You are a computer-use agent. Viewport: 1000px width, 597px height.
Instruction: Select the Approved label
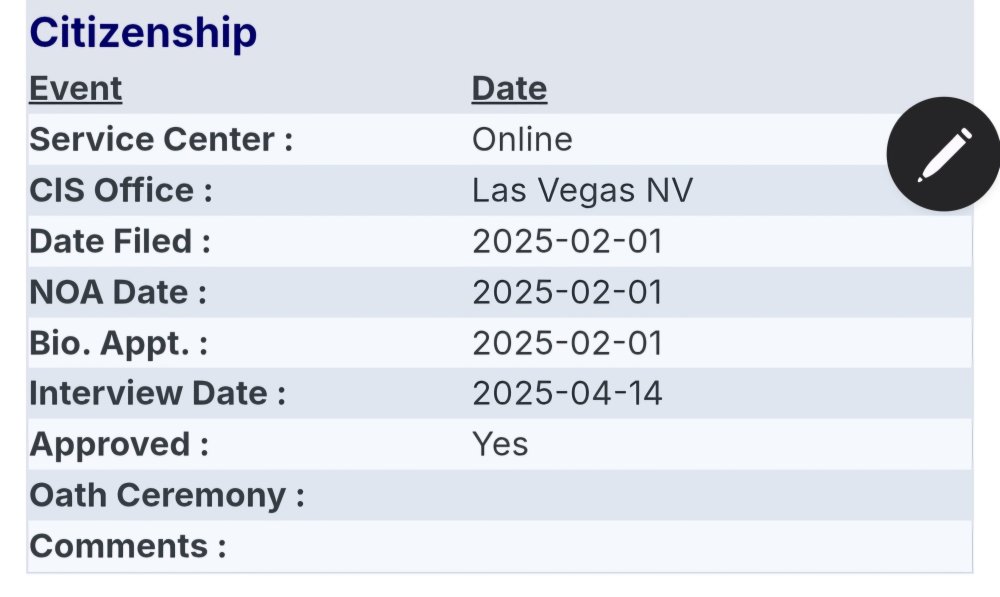pyautogui.click(x=119, y=444)
